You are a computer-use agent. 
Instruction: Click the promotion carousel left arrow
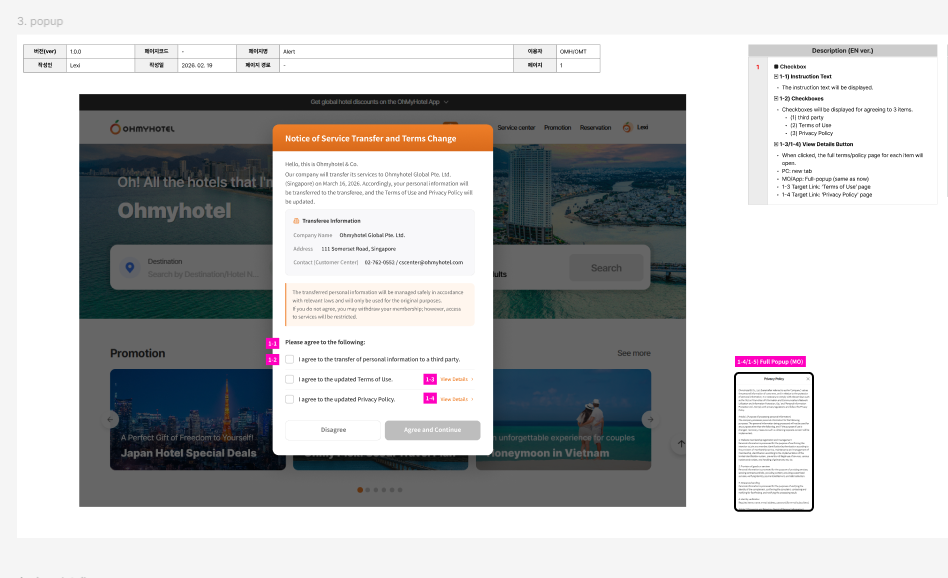110,419
